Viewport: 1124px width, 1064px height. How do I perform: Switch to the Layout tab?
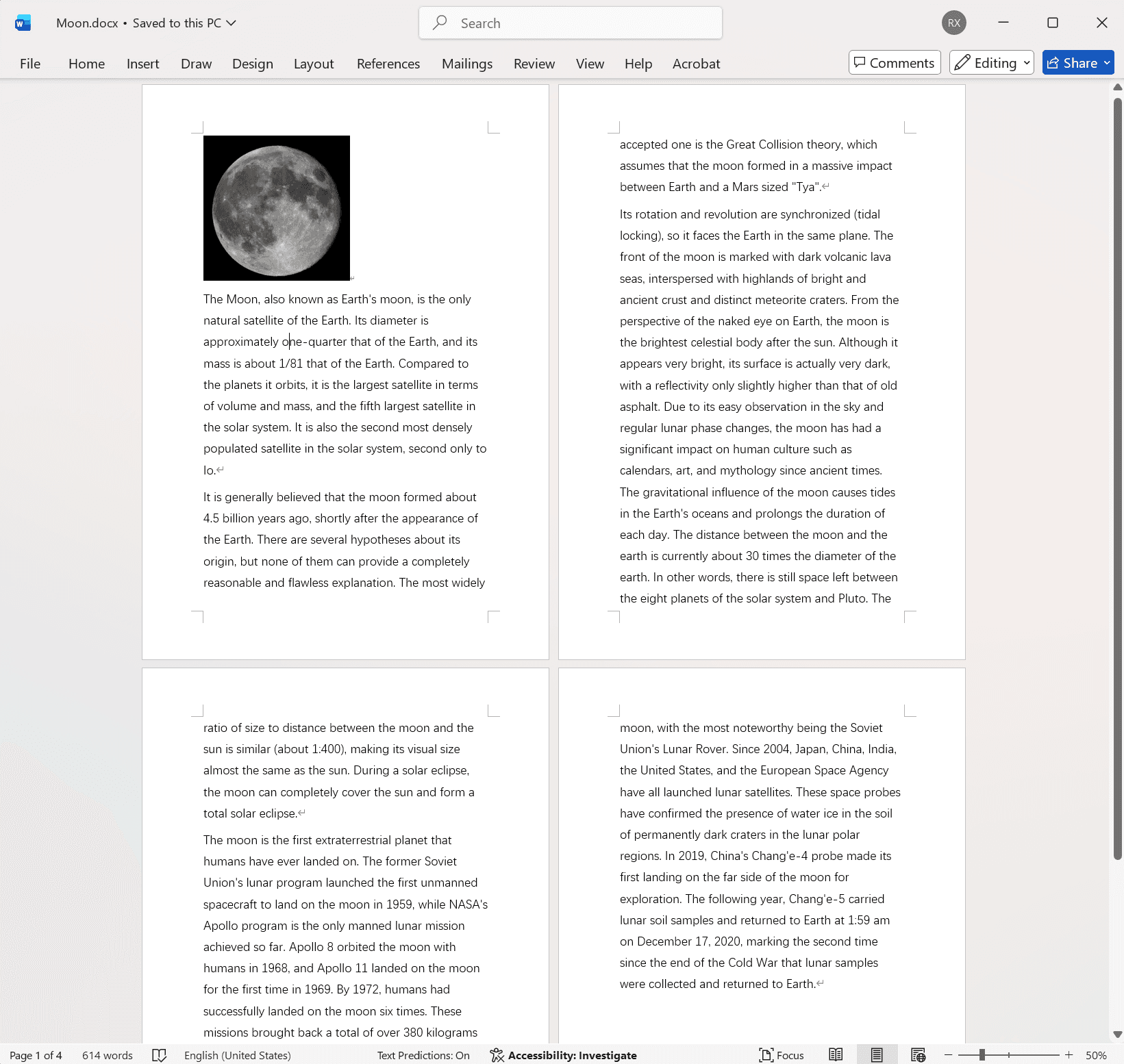pyautogui.click(x=314, y=64)
